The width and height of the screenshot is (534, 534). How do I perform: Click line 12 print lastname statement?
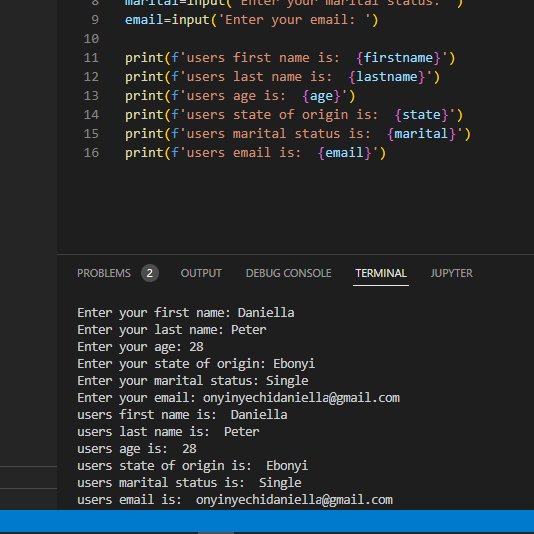(282, 77)
